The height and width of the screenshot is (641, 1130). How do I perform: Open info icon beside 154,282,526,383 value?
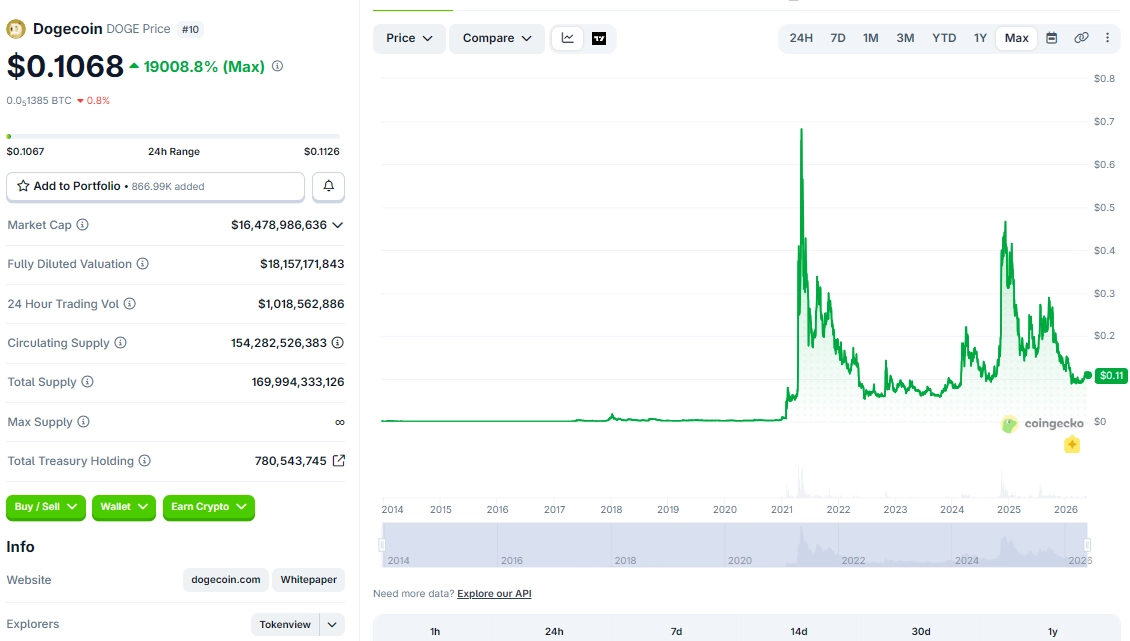[x=337, y=342]
